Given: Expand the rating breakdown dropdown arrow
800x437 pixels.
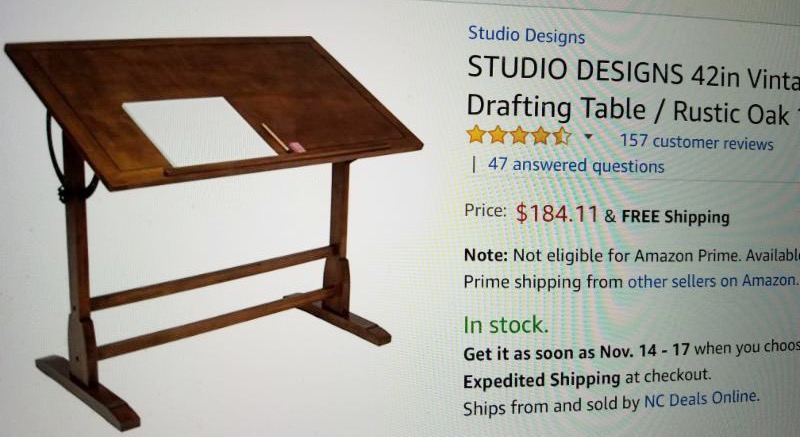Looking at the screenshot, I should [x=588, y=137].
